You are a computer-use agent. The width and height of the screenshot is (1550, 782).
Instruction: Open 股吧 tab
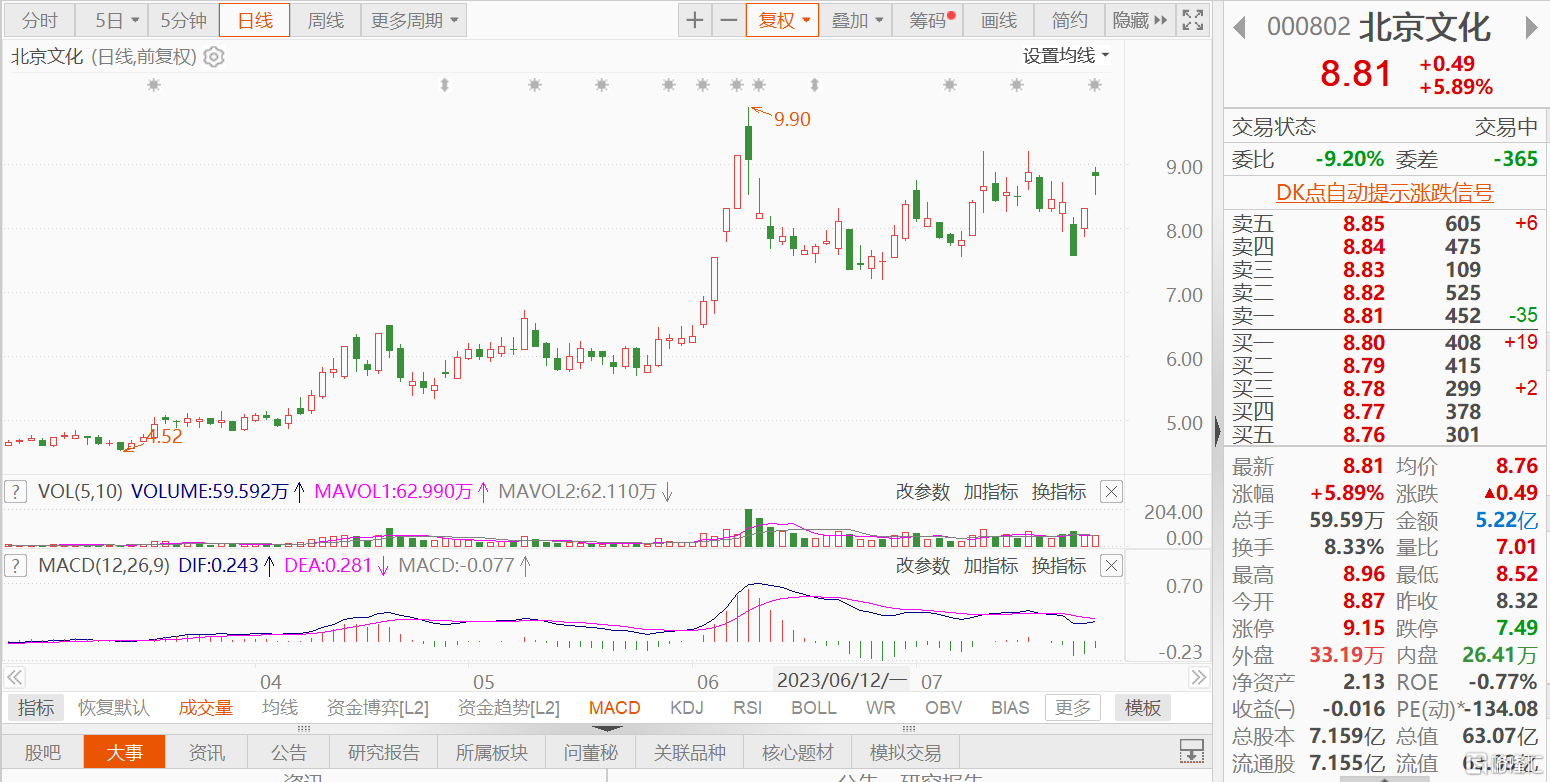(42, 752)
